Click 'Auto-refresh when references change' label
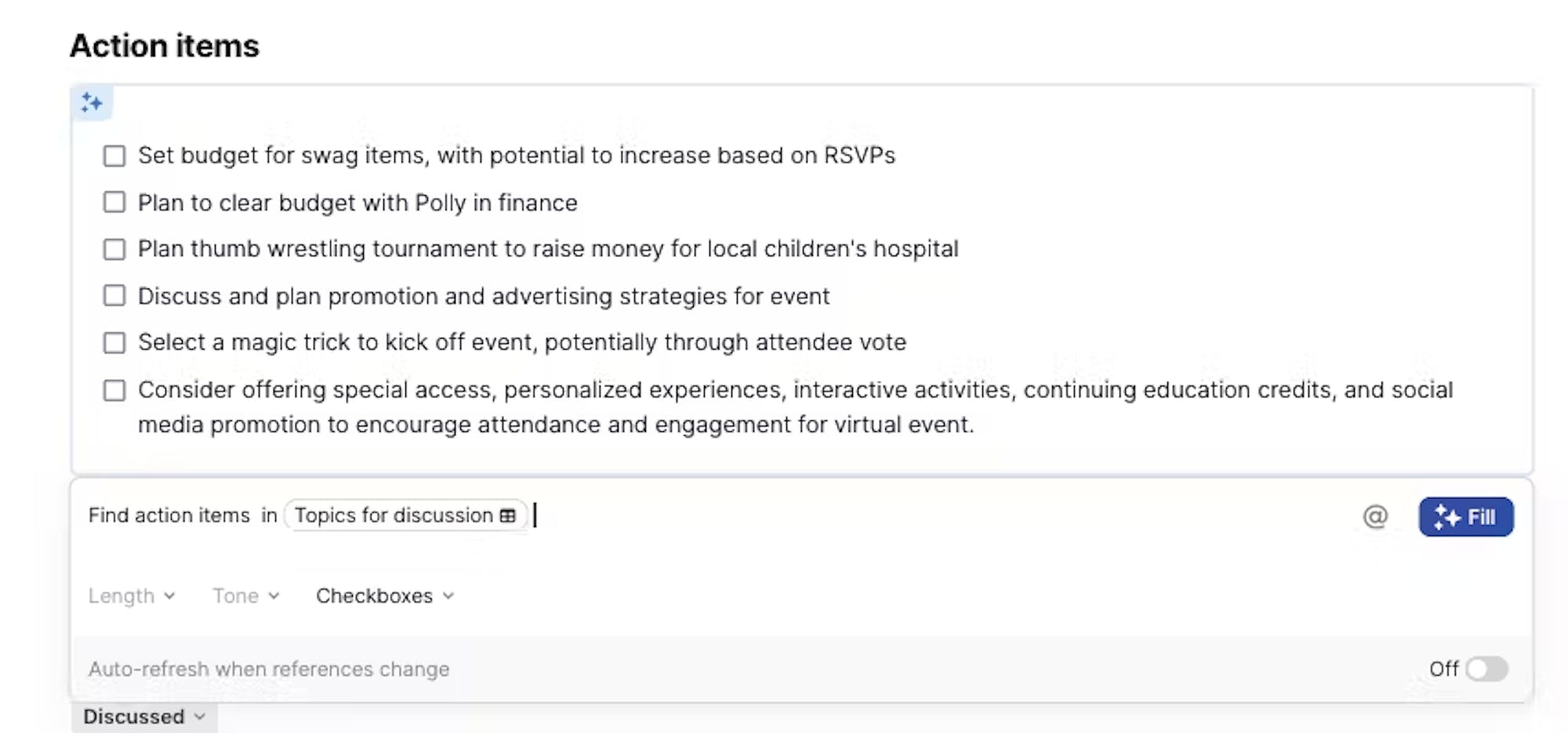This screenshot has height=733, width=1568. (269, 669)
